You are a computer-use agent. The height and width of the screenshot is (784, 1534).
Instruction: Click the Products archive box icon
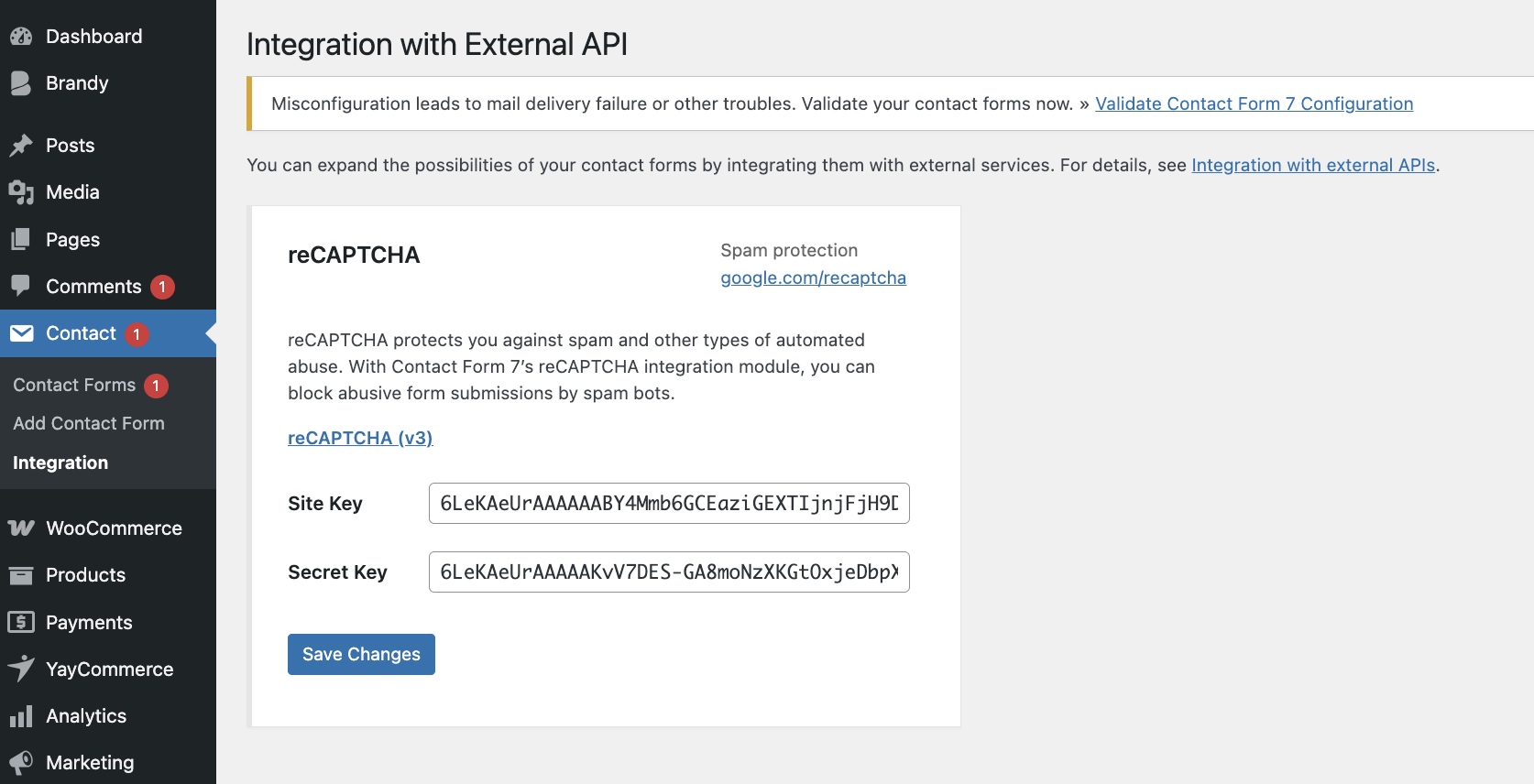tap(21, 575)
